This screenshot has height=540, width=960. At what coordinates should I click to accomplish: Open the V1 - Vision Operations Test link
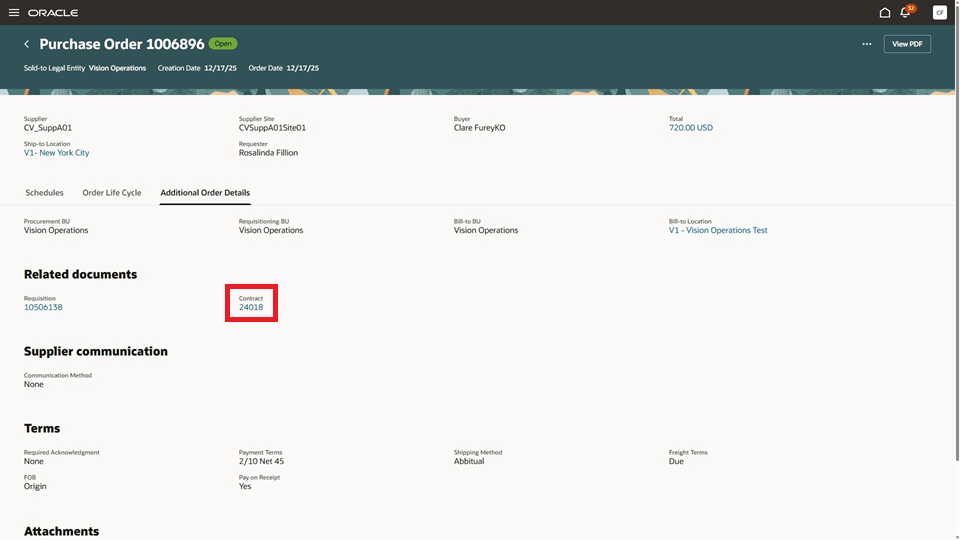[x=718, y=230]
